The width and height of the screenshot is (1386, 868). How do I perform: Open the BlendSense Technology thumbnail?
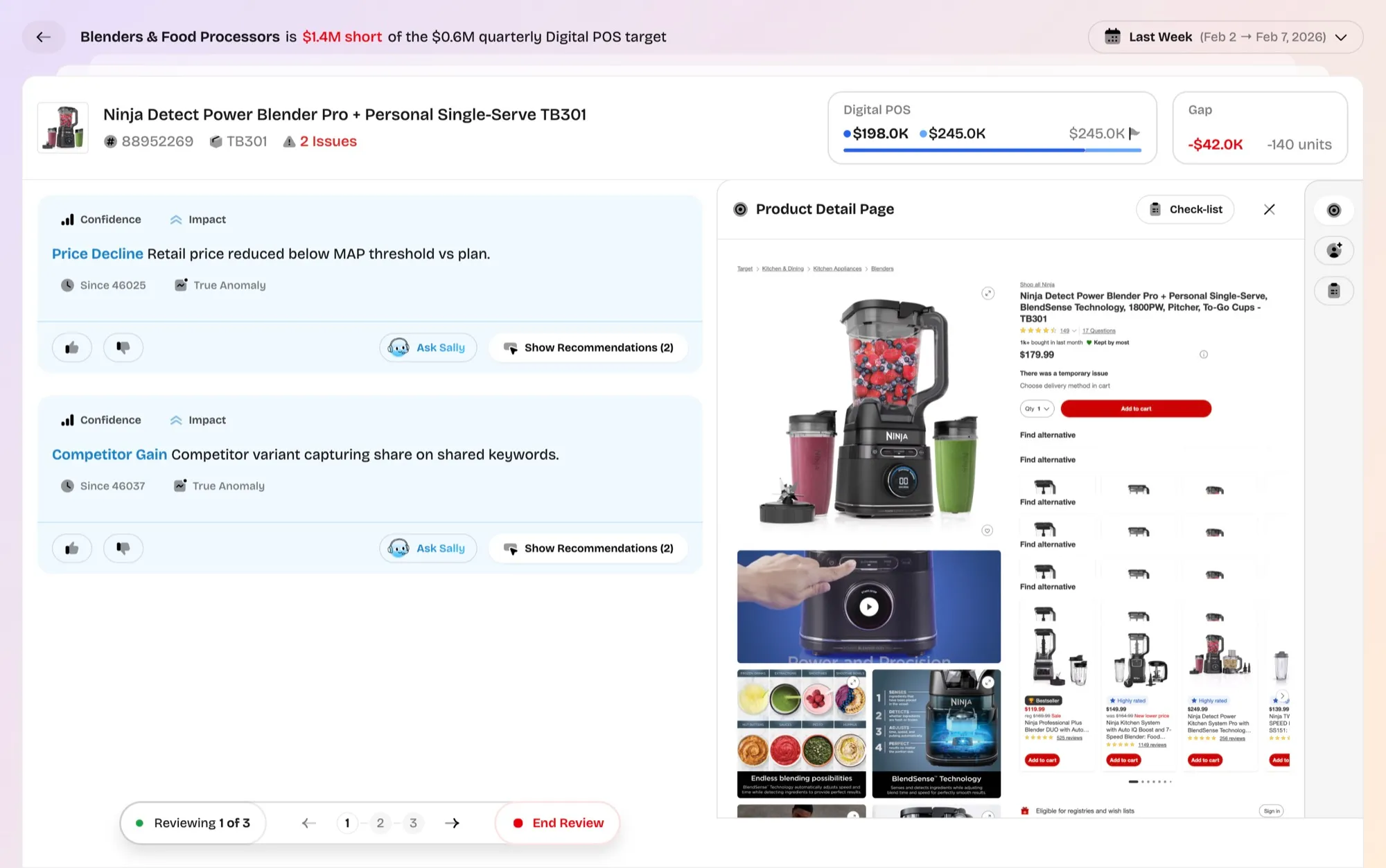pyautogui.click(x=936, y=734)
